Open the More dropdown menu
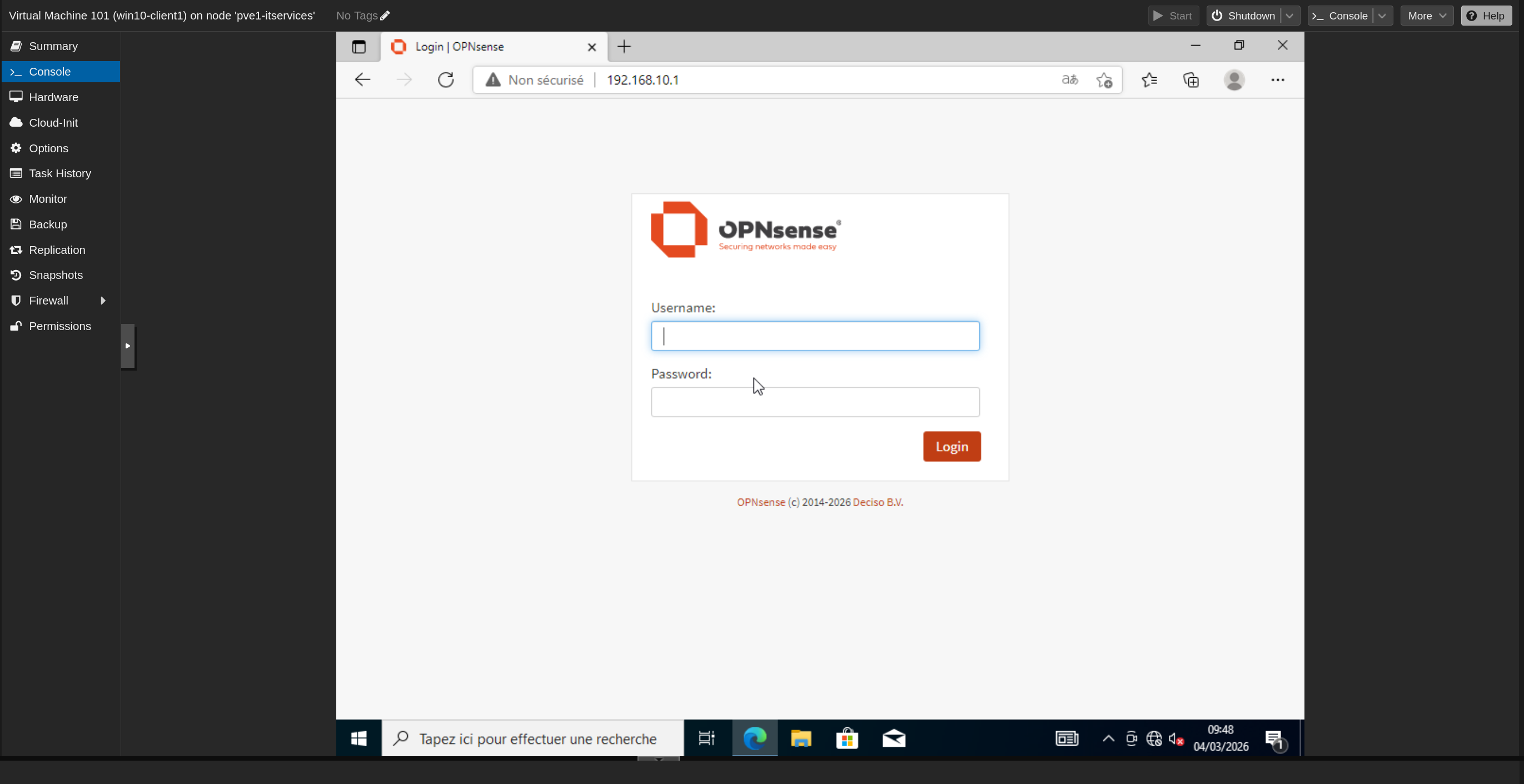This screenshot has height=784, width=1524. pyautogui.click(x=1426, y=16)
